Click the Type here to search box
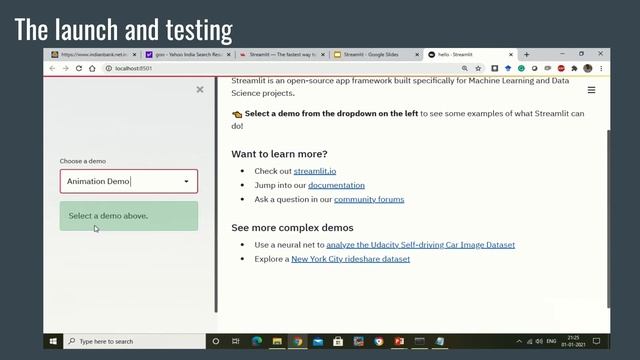 pos(135,341)
